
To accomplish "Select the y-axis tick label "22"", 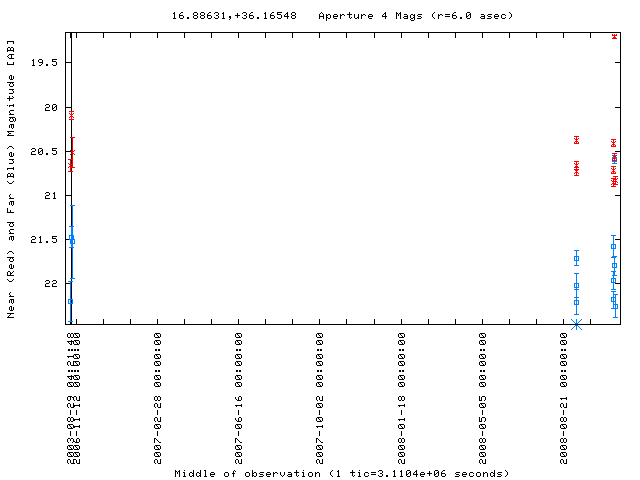I will 51,284.
